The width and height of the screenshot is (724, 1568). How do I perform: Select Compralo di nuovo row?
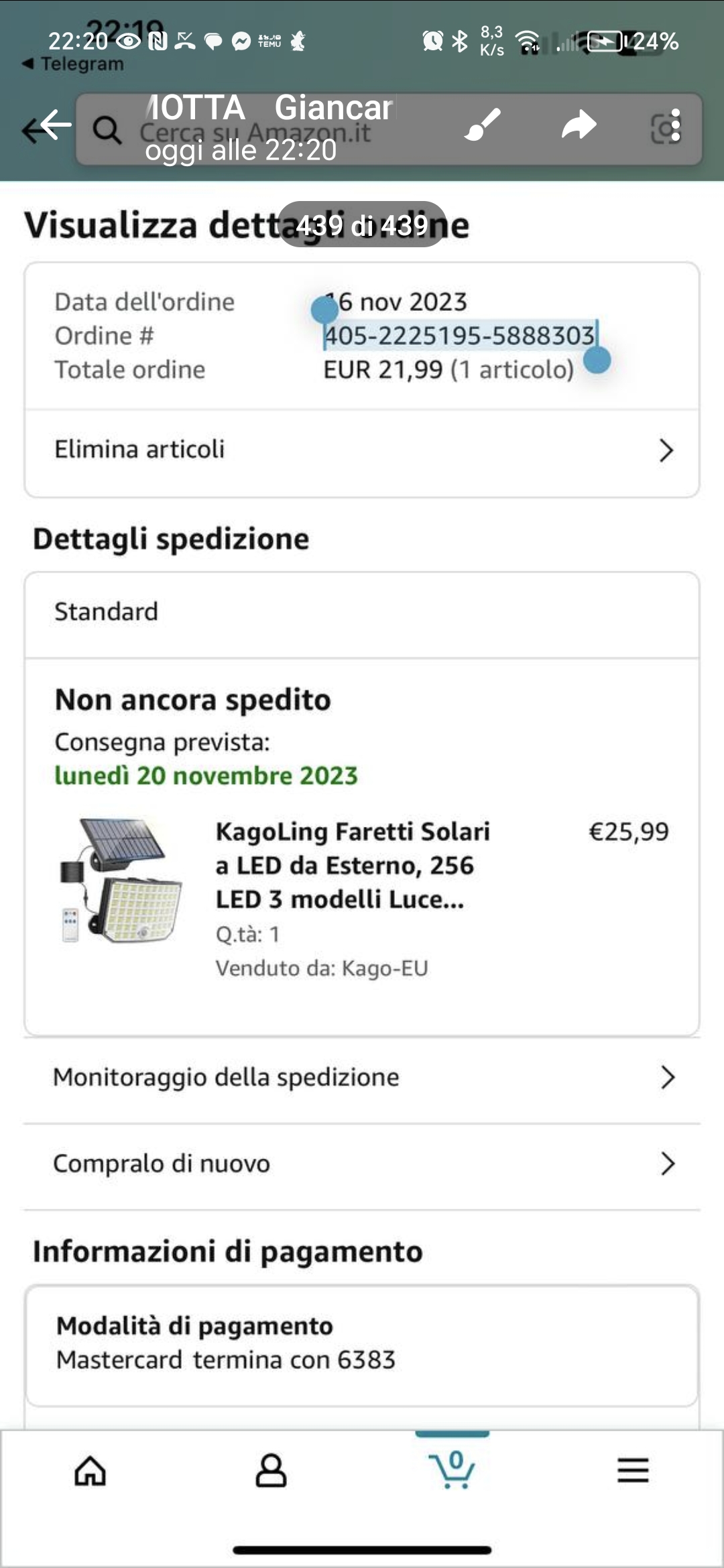click(x=362, y=1165)
